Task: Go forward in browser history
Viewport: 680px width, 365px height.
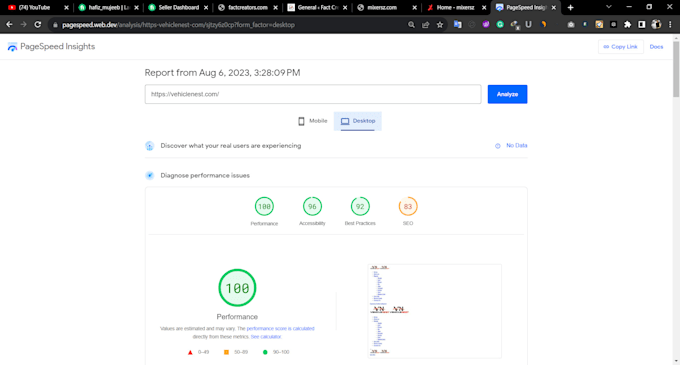Action: click(x=23, y=25)
